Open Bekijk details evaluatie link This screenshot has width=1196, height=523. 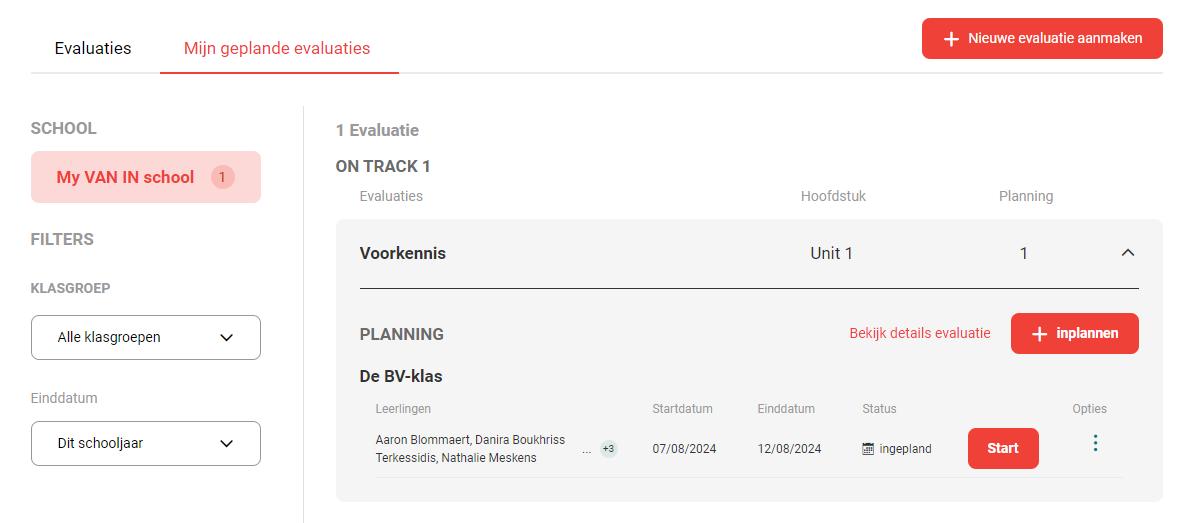tap(920, 333)
